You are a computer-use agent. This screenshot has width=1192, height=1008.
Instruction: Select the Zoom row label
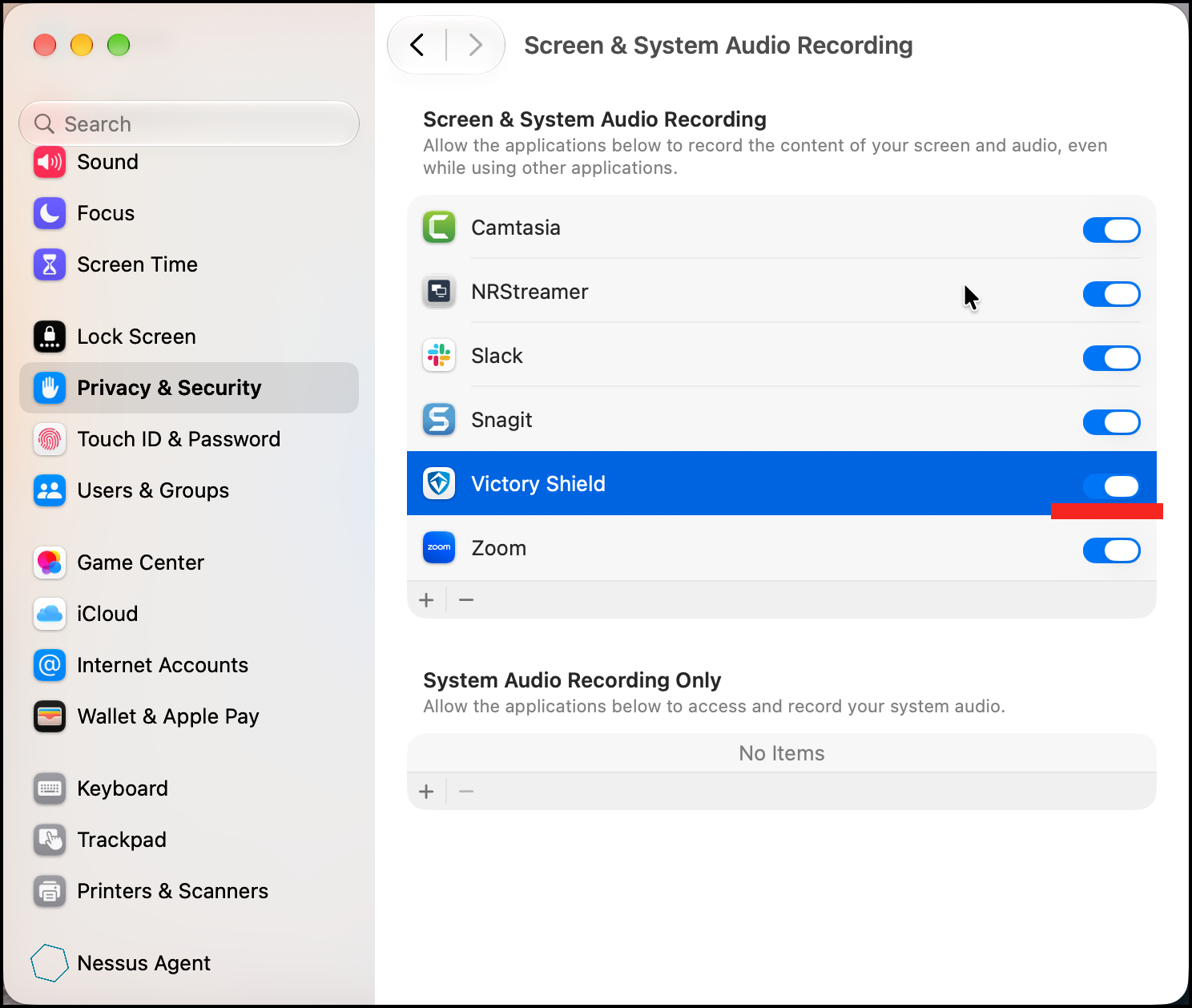499,548
